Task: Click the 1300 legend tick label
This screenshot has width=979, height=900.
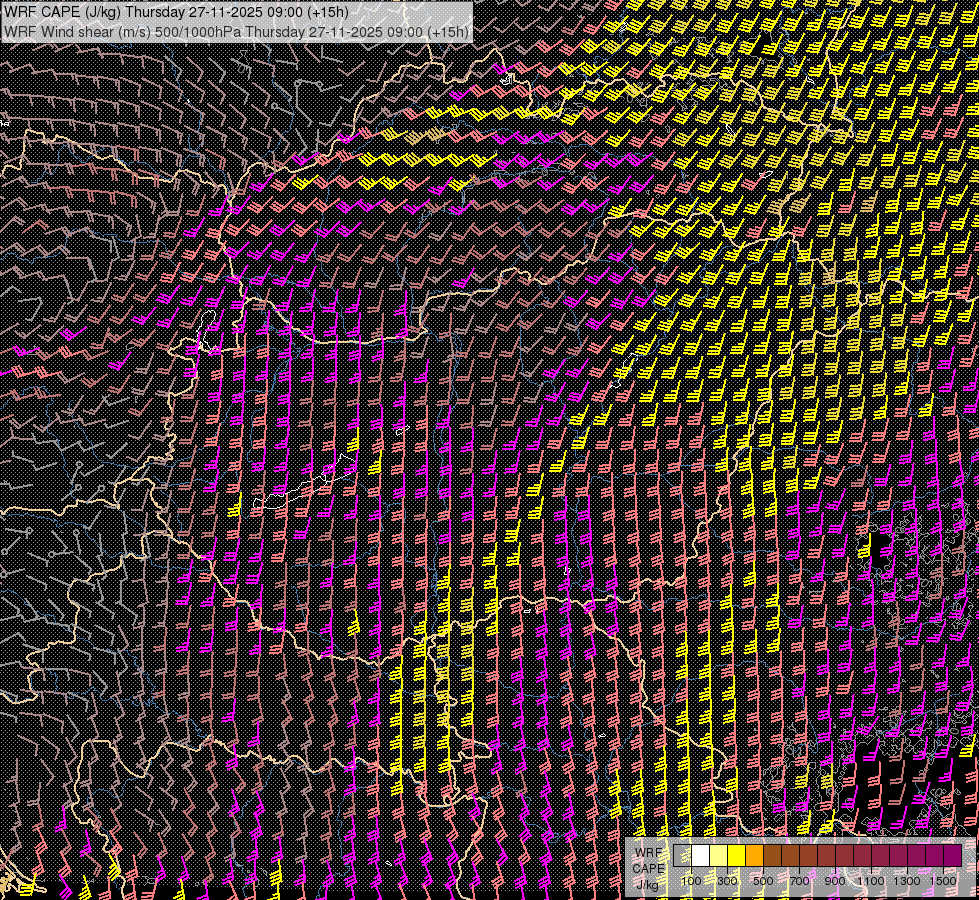Action: click(x=907, y=881)
